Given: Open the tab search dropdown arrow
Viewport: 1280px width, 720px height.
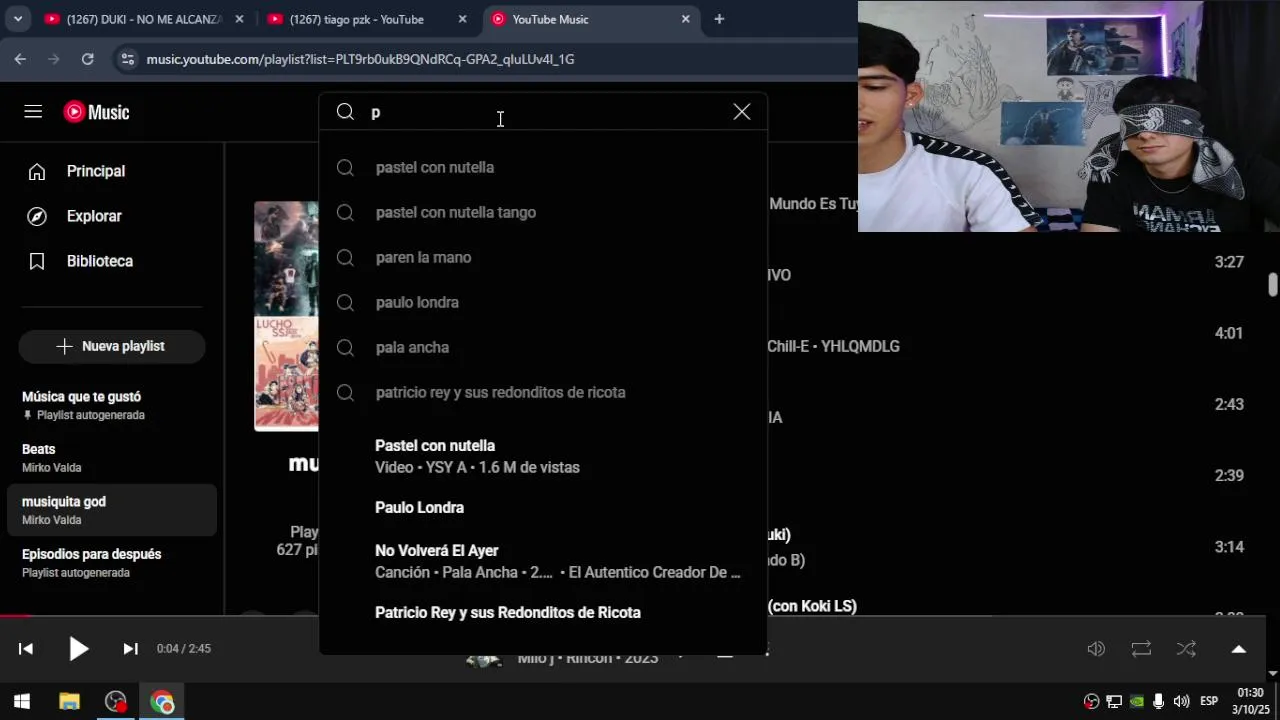Looking at the screenshot, I should [x=17, y=19].
